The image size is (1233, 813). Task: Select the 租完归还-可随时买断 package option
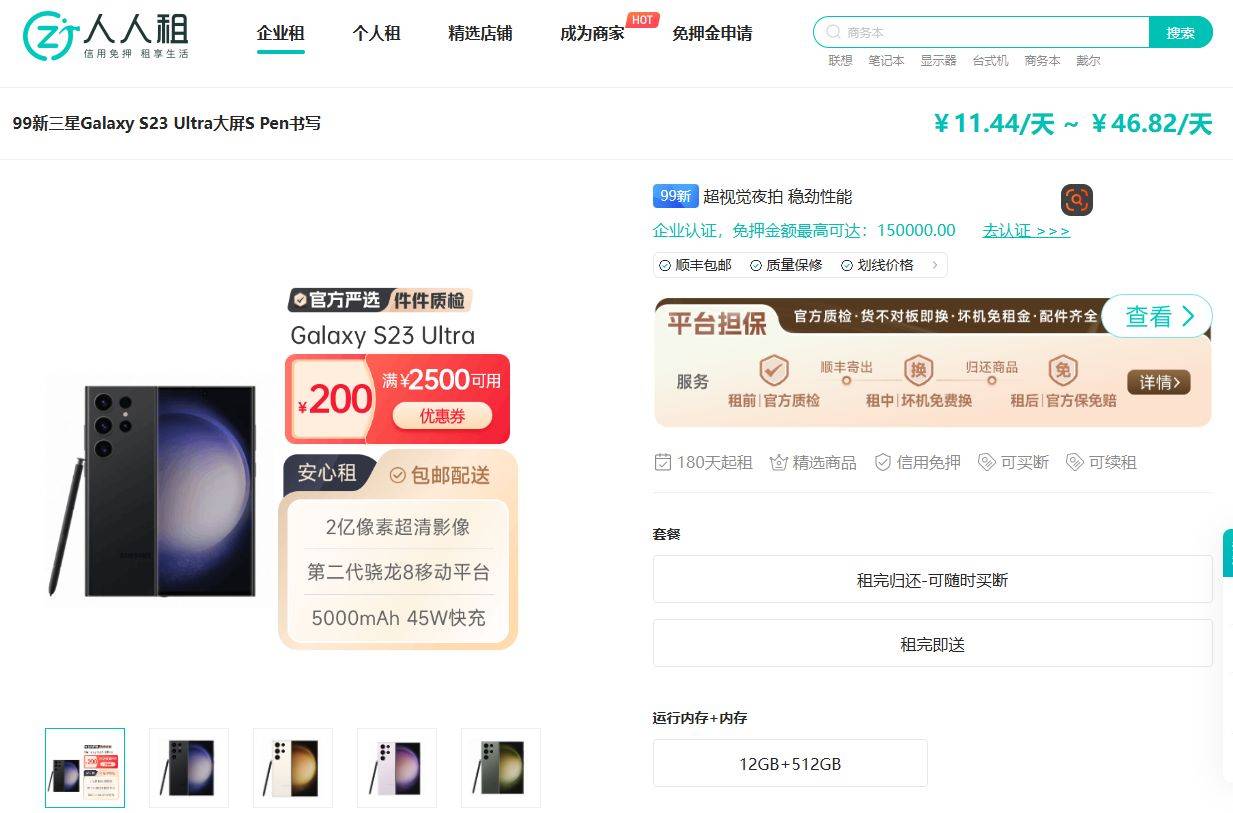coord(932,580)
